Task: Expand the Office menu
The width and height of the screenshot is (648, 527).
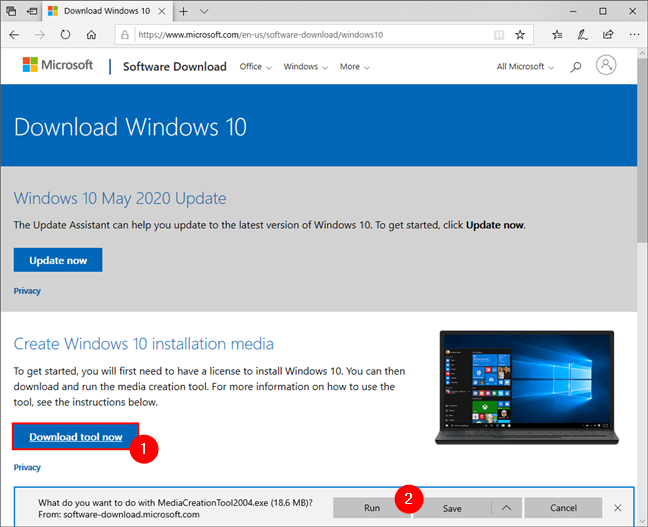Action: (x=255, y=67)
